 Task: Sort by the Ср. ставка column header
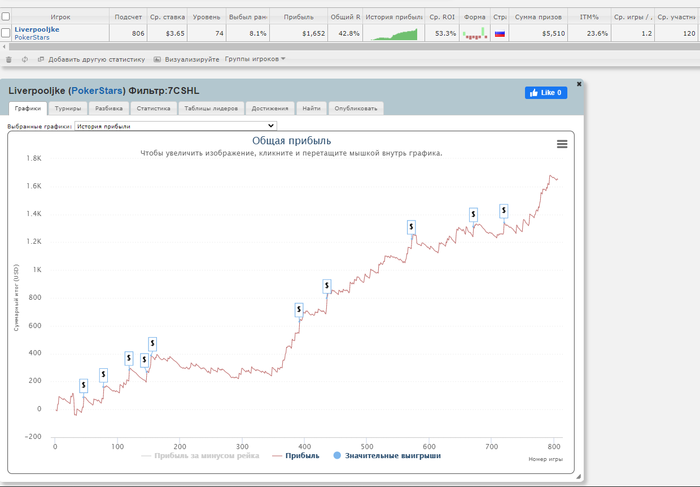click(x=167, y=17)
